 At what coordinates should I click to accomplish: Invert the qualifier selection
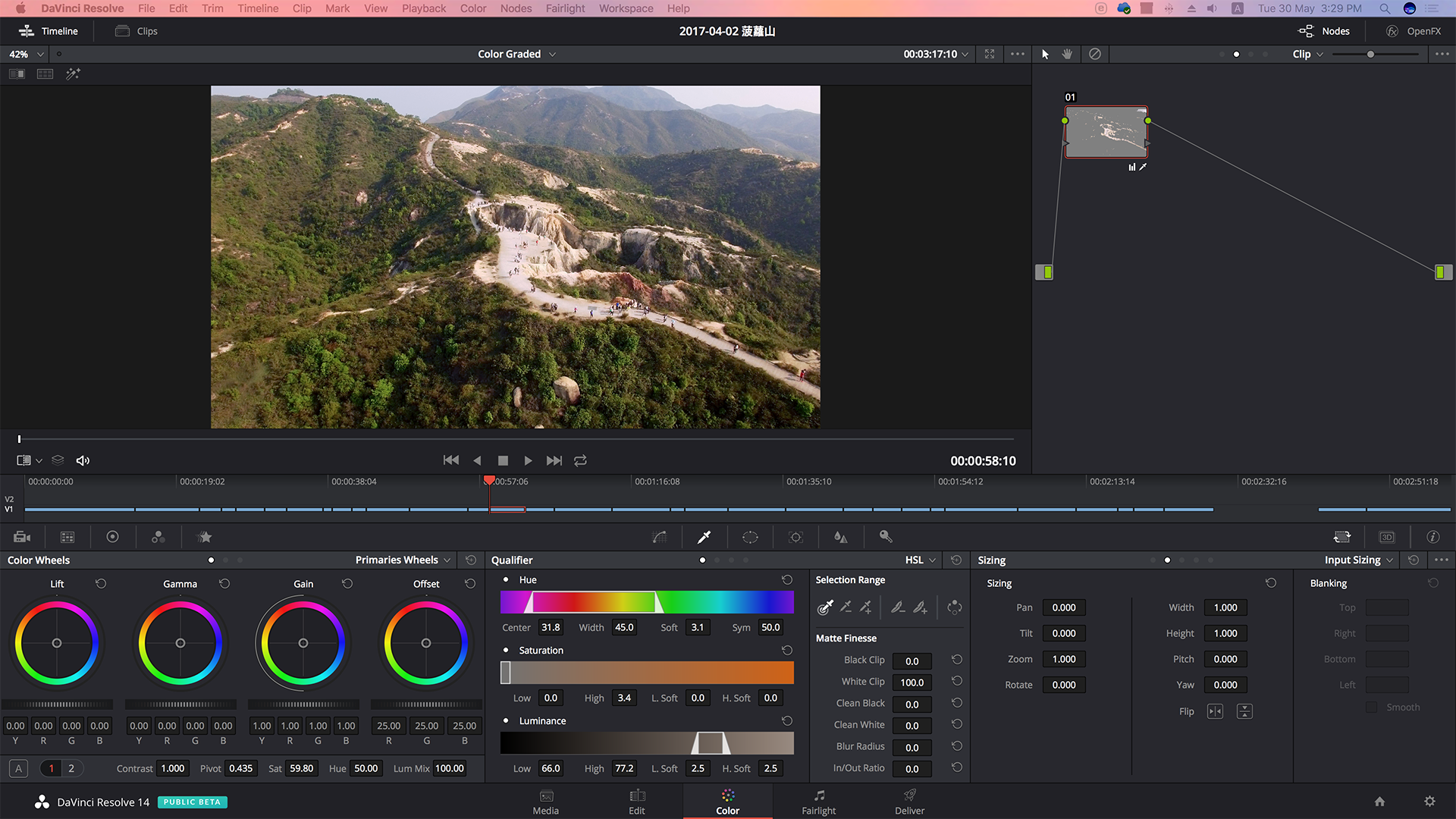[954, 607]
